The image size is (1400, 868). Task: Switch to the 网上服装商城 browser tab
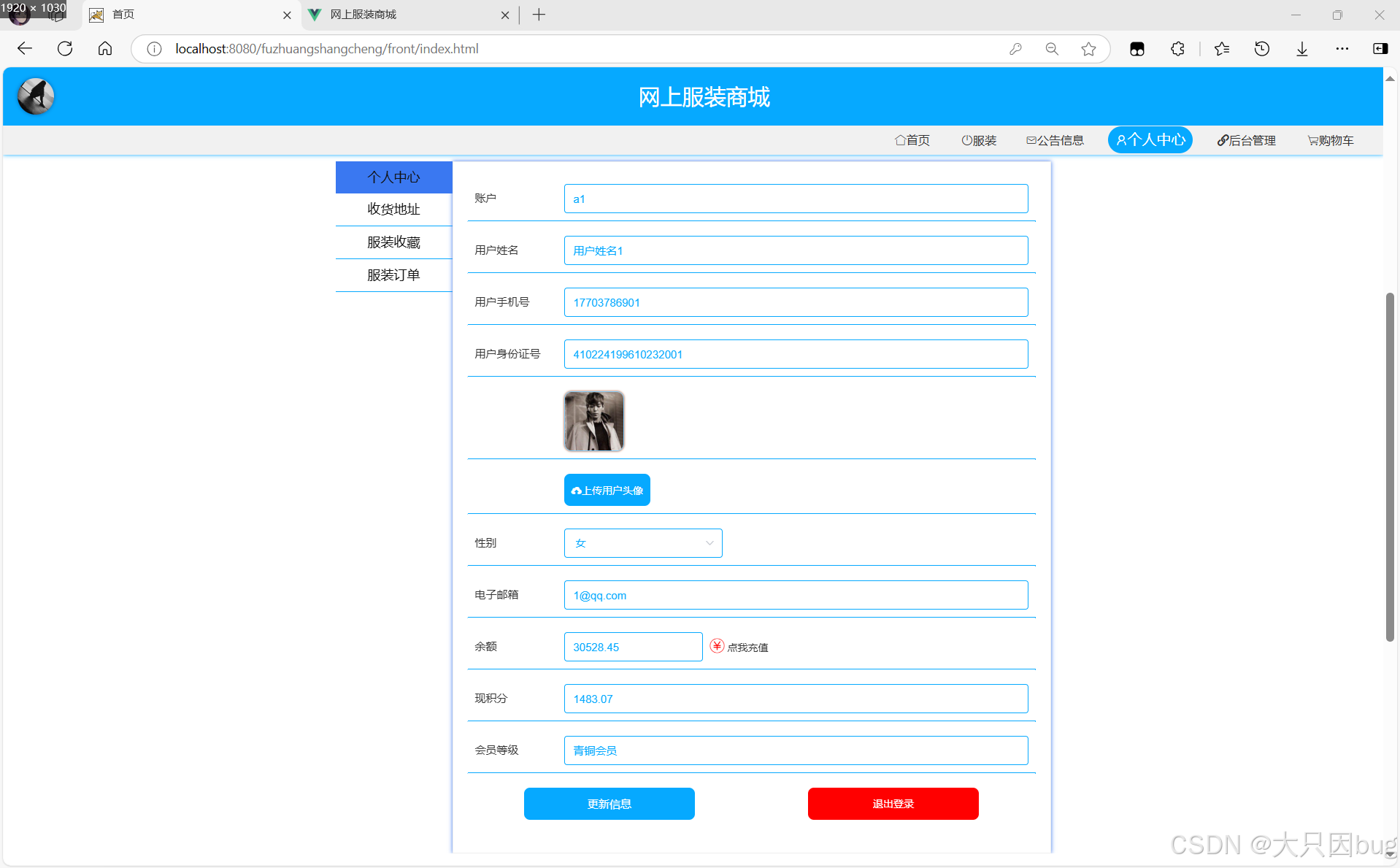(409, 15)
